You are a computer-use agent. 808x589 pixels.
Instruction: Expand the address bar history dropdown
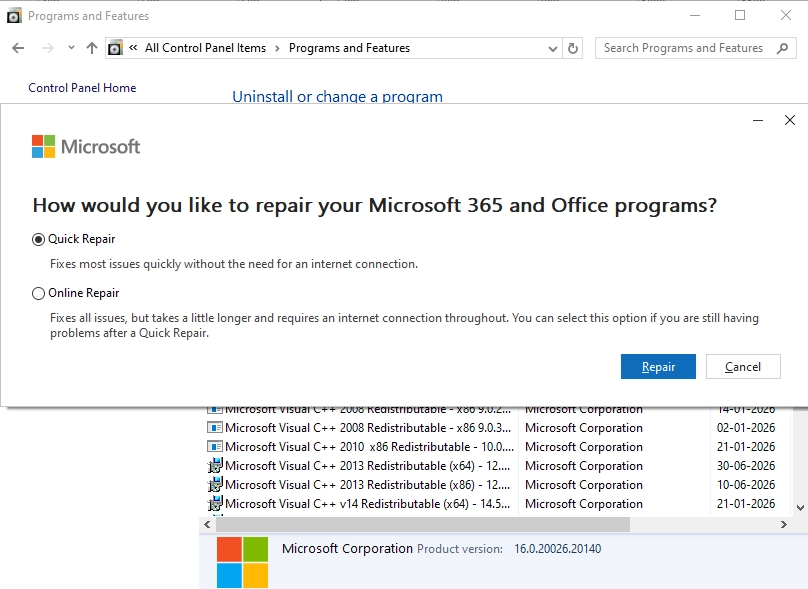click(552, 49)
